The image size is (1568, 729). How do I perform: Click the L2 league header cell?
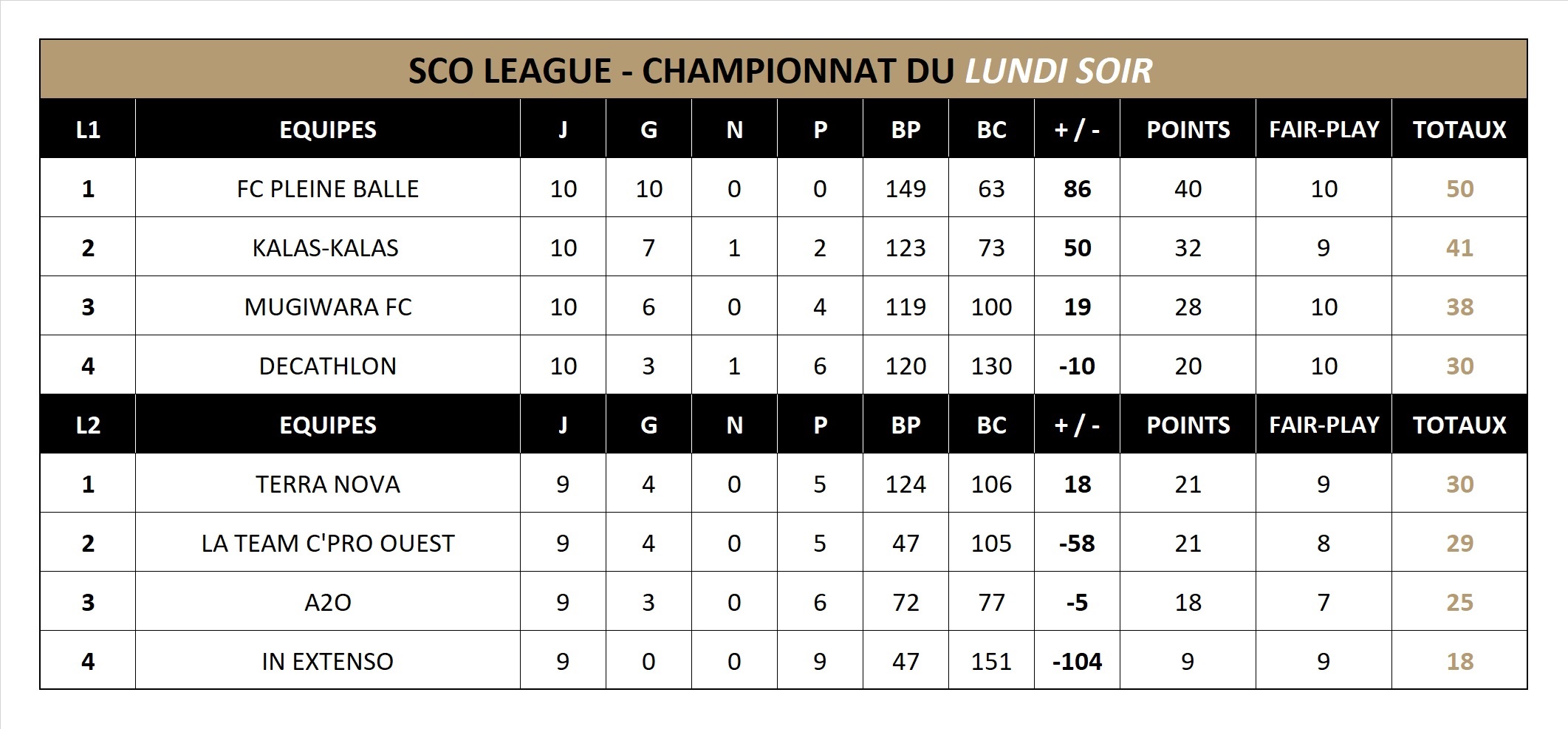tap(88, 425)
